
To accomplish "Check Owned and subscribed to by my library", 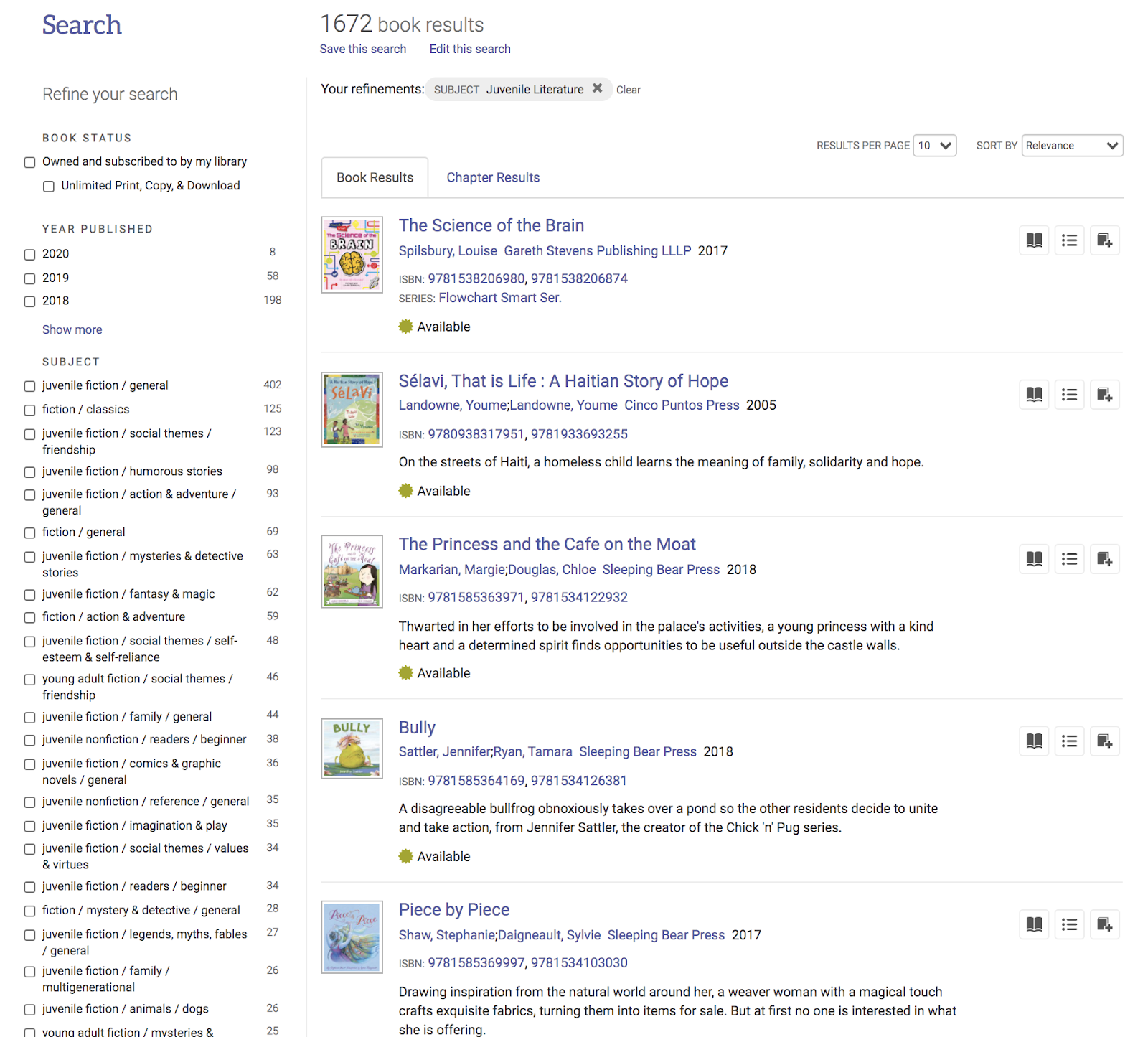I will click(30, 163).
